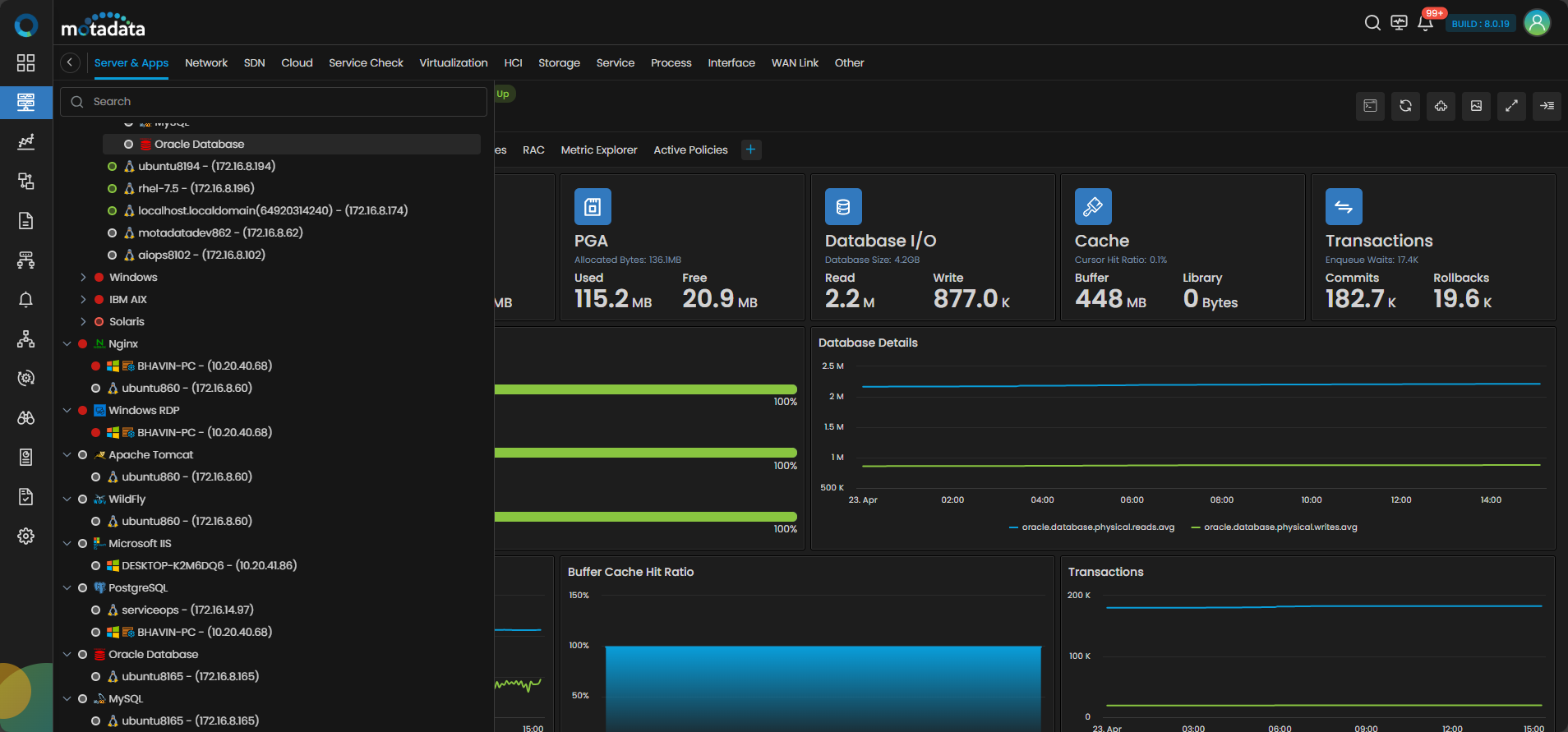The image size is (1568, 732).
Task: Select the highlighted Oracle Database tree row
Action: pyautogui.click(x=292, y=144)
